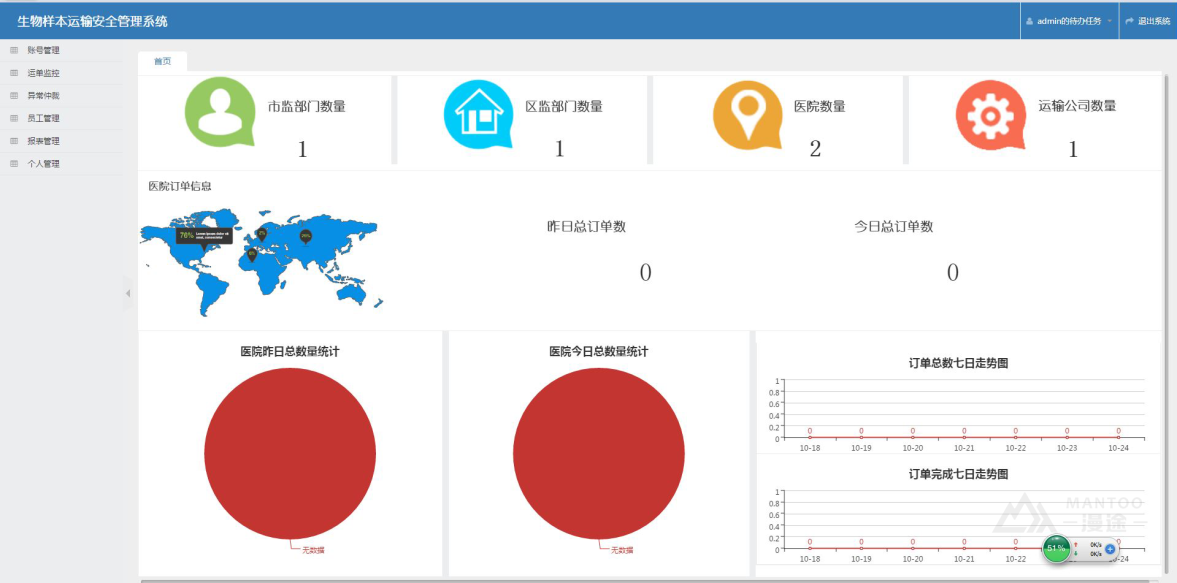Click the 医院今日总数量统计 red pie chart
The height and width of the screenshot is (583, 1177).
coord(598,453)
